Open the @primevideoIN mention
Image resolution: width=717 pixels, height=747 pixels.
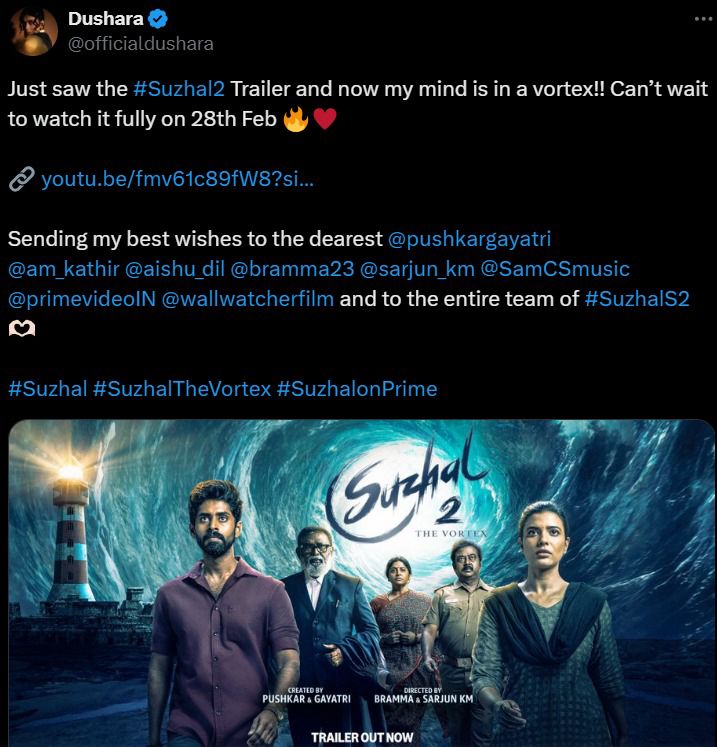pyautogui.click(x=82, y=299)
